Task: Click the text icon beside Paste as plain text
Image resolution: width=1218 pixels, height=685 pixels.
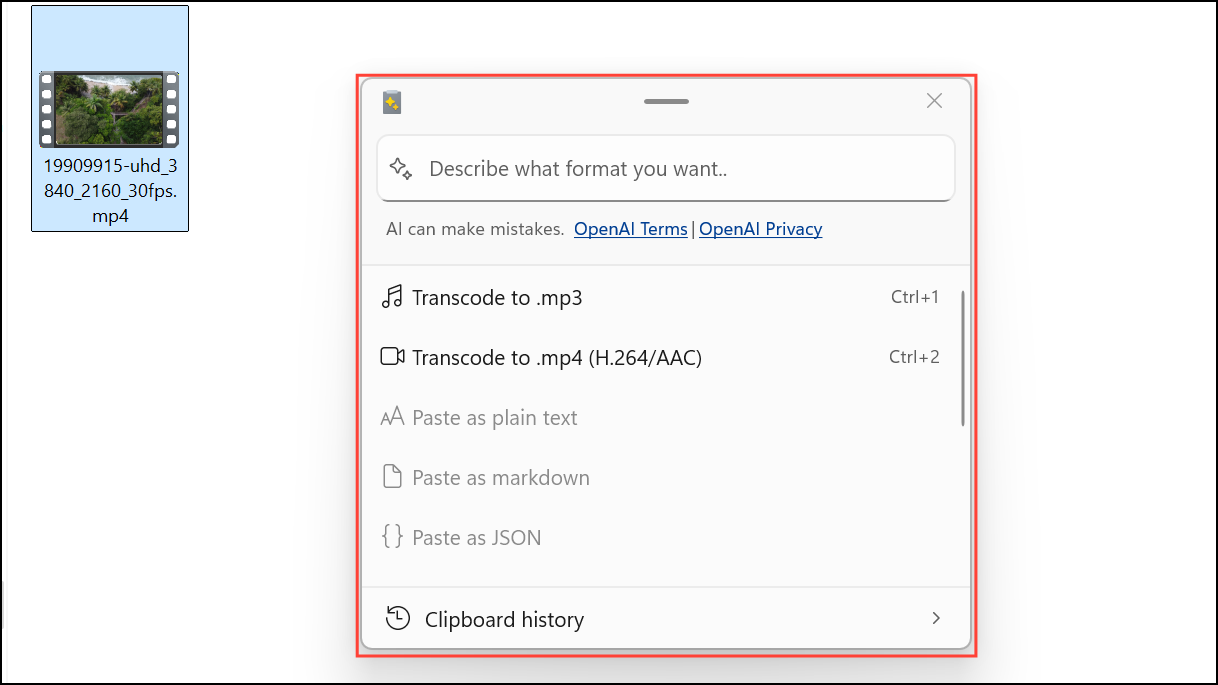Action: (x=392, y=417)
